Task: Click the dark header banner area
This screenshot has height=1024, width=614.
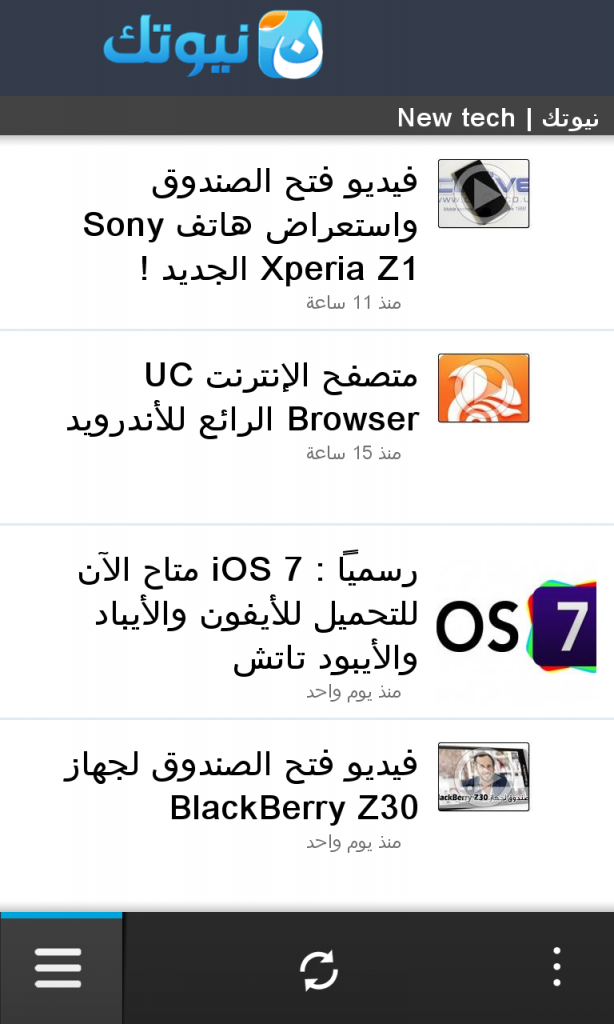Action: [307, 48]
